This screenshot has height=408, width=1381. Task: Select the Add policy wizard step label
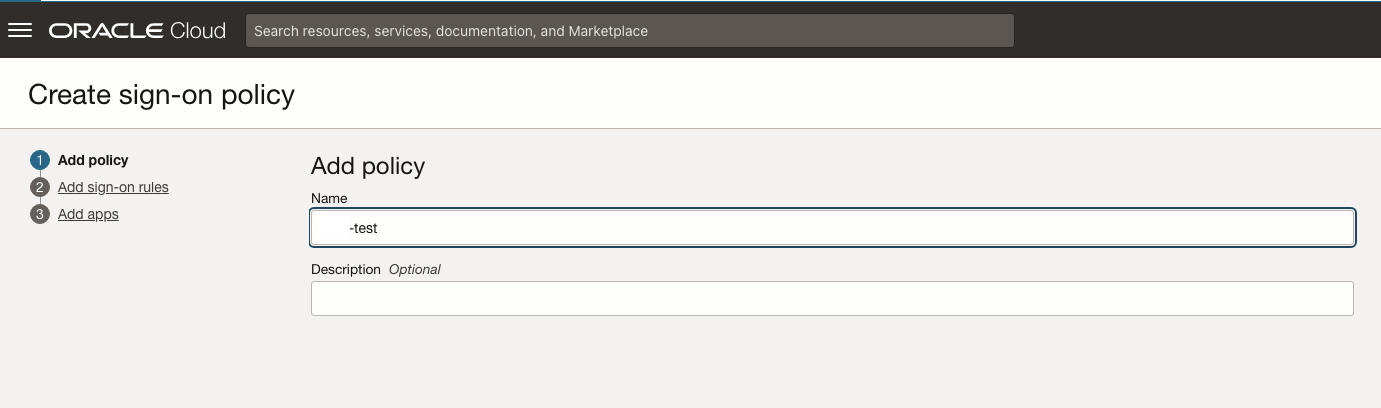[x=93, y=160]
